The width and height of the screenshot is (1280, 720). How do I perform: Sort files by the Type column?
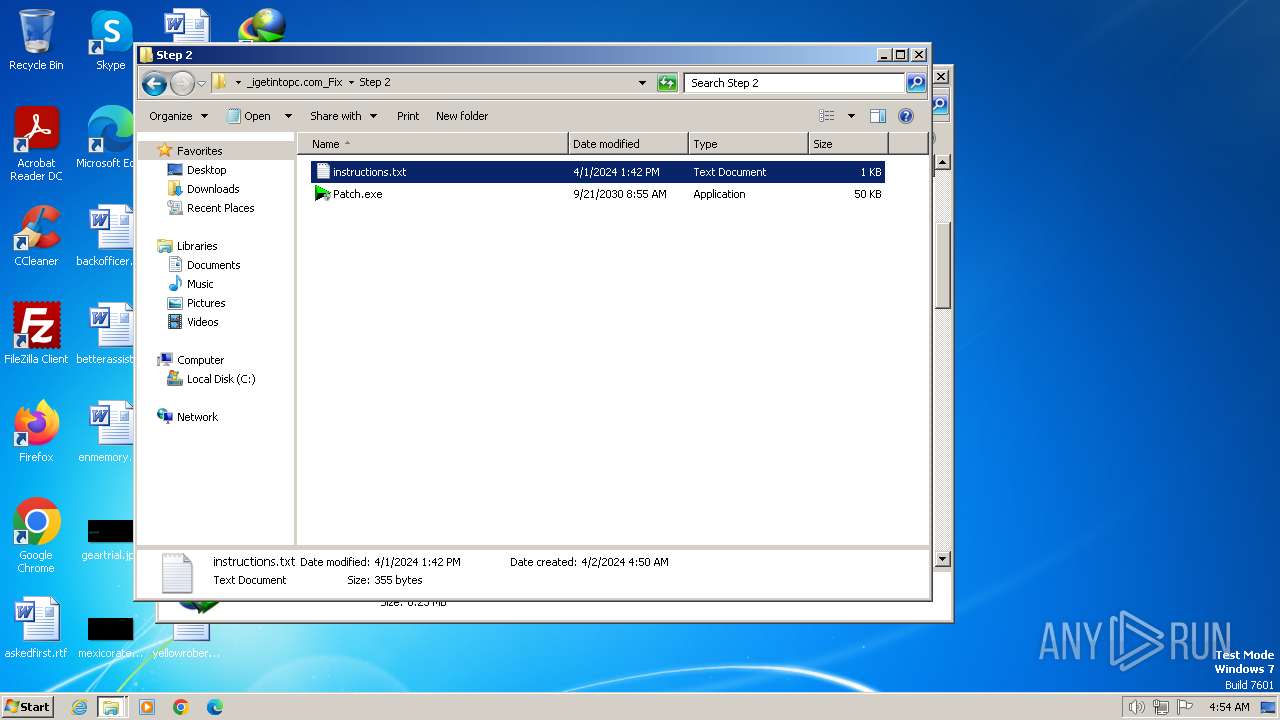[x=748, y=144]
